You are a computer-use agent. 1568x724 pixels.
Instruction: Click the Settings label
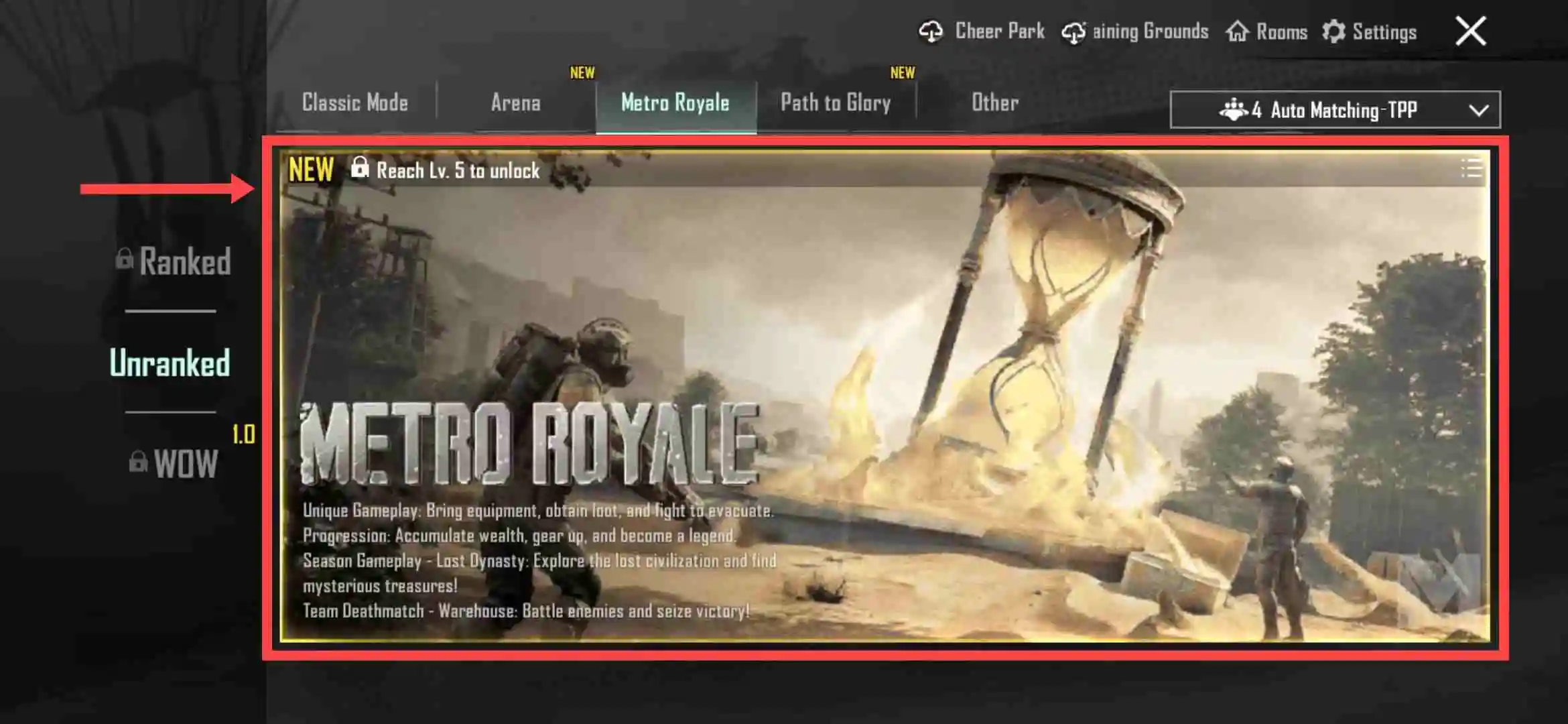(1384, 32)
